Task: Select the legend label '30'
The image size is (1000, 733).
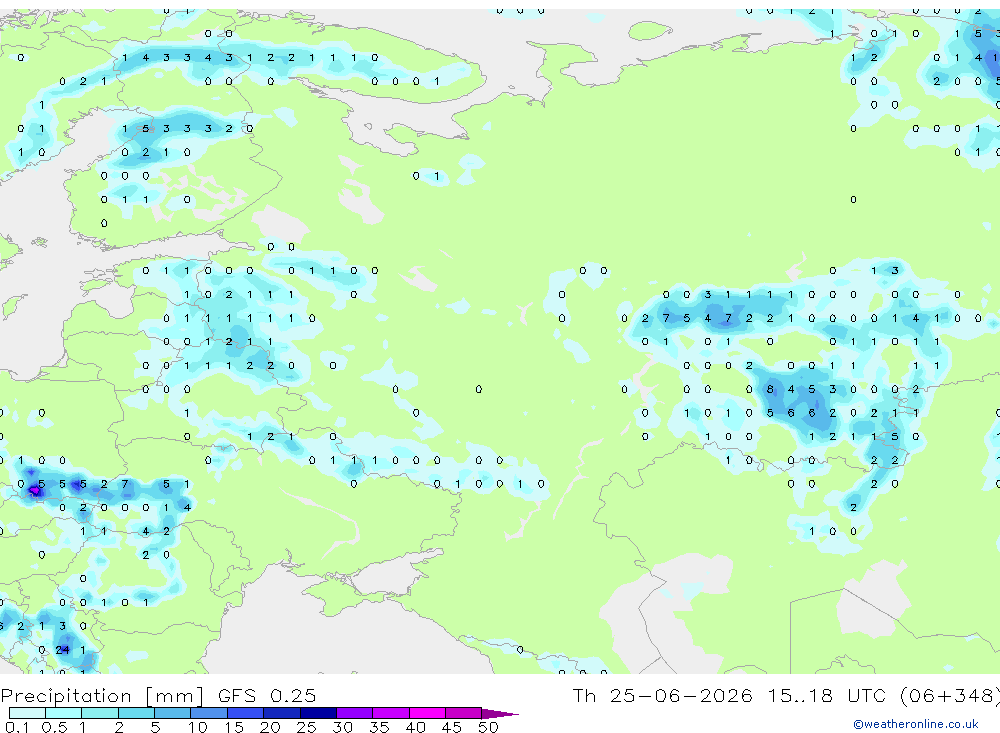Action: pos(342,727)
